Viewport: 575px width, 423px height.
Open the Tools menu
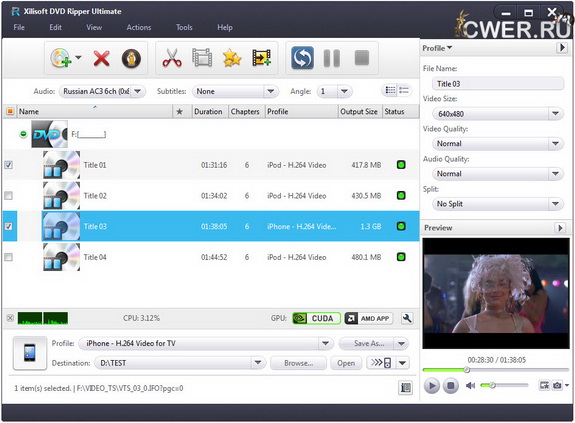184,27
